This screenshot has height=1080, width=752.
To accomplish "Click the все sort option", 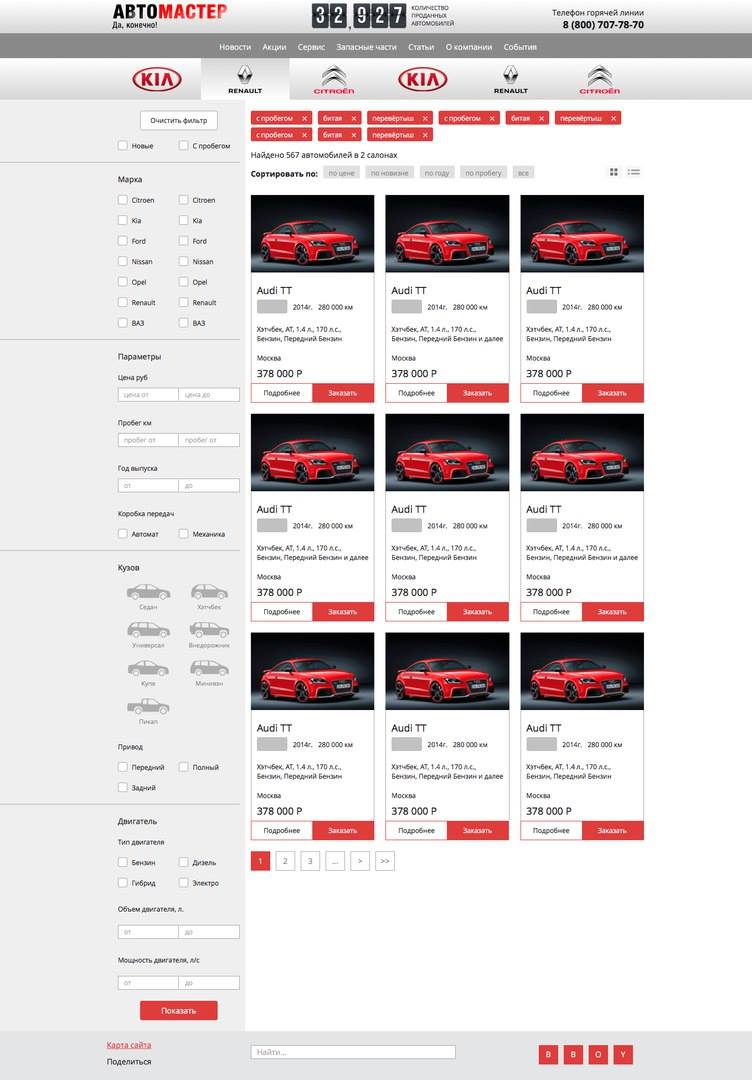I will [523, 173].
